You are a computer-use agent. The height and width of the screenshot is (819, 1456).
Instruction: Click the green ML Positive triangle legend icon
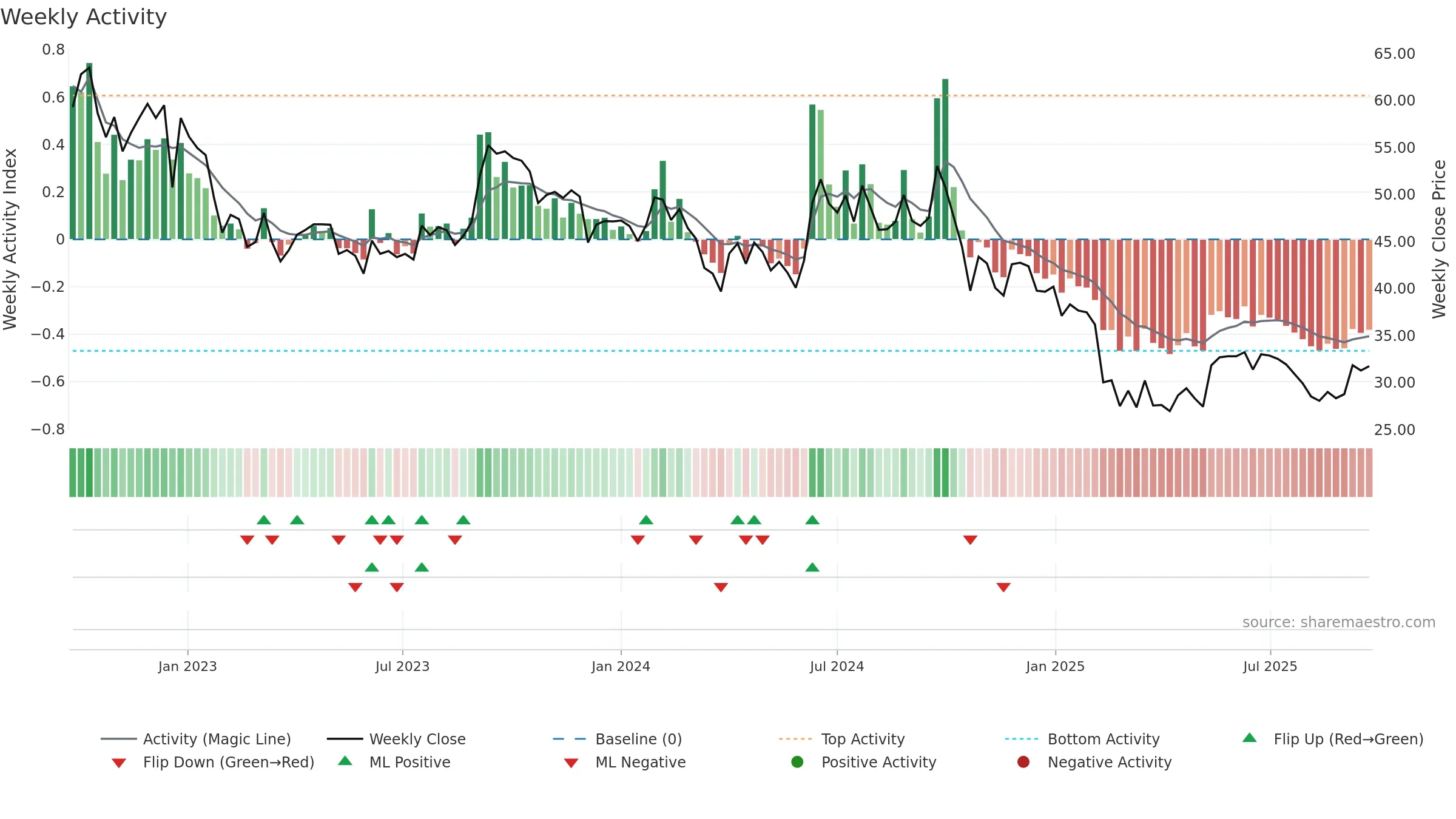[x=345, y=761]
